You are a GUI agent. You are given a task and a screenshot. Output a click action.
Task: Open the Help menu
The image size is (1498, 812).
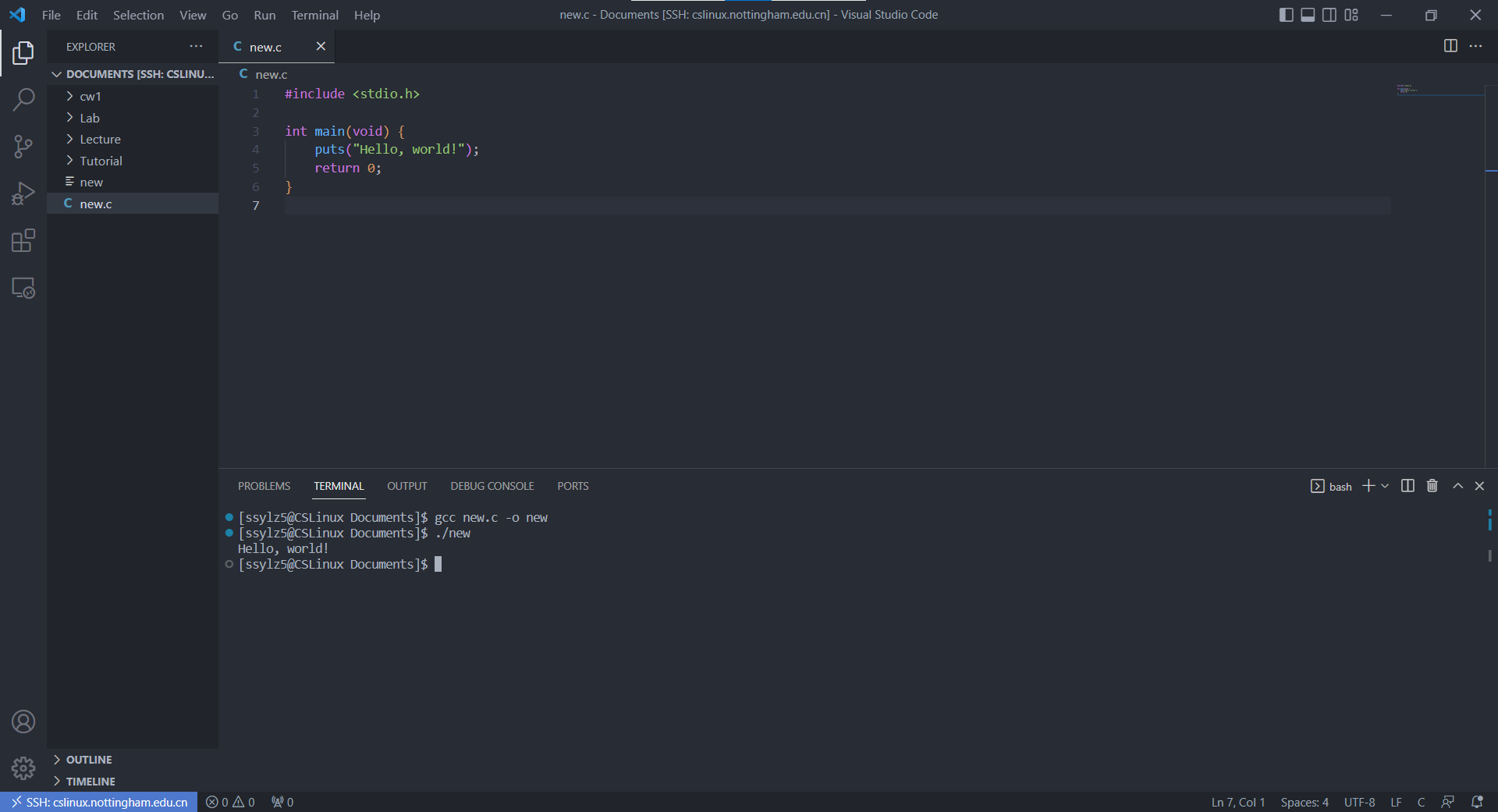tap(367, 15)
